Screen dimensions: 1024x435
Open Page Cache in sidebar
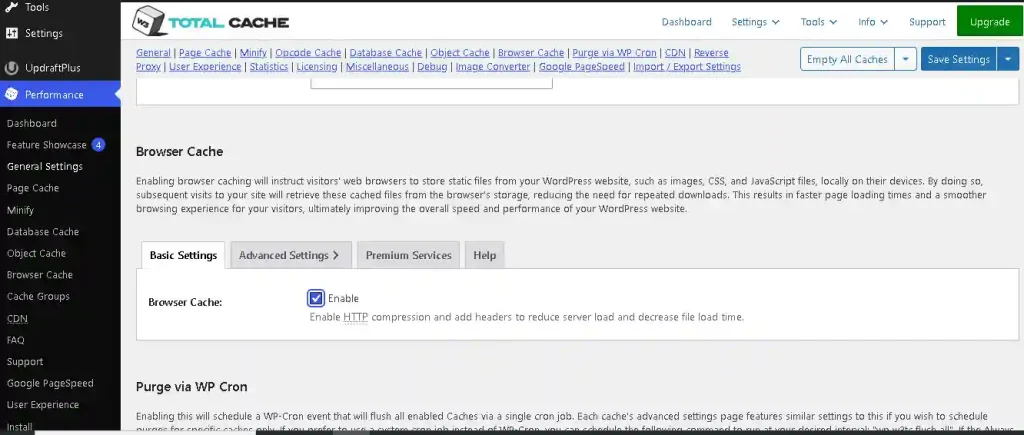[33, 188]
